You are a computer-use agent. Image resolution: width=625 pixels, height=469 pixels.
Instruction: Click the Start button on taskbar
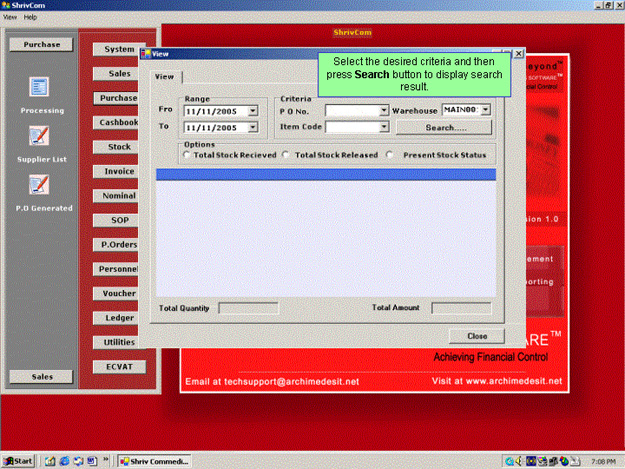coord(19,461)
